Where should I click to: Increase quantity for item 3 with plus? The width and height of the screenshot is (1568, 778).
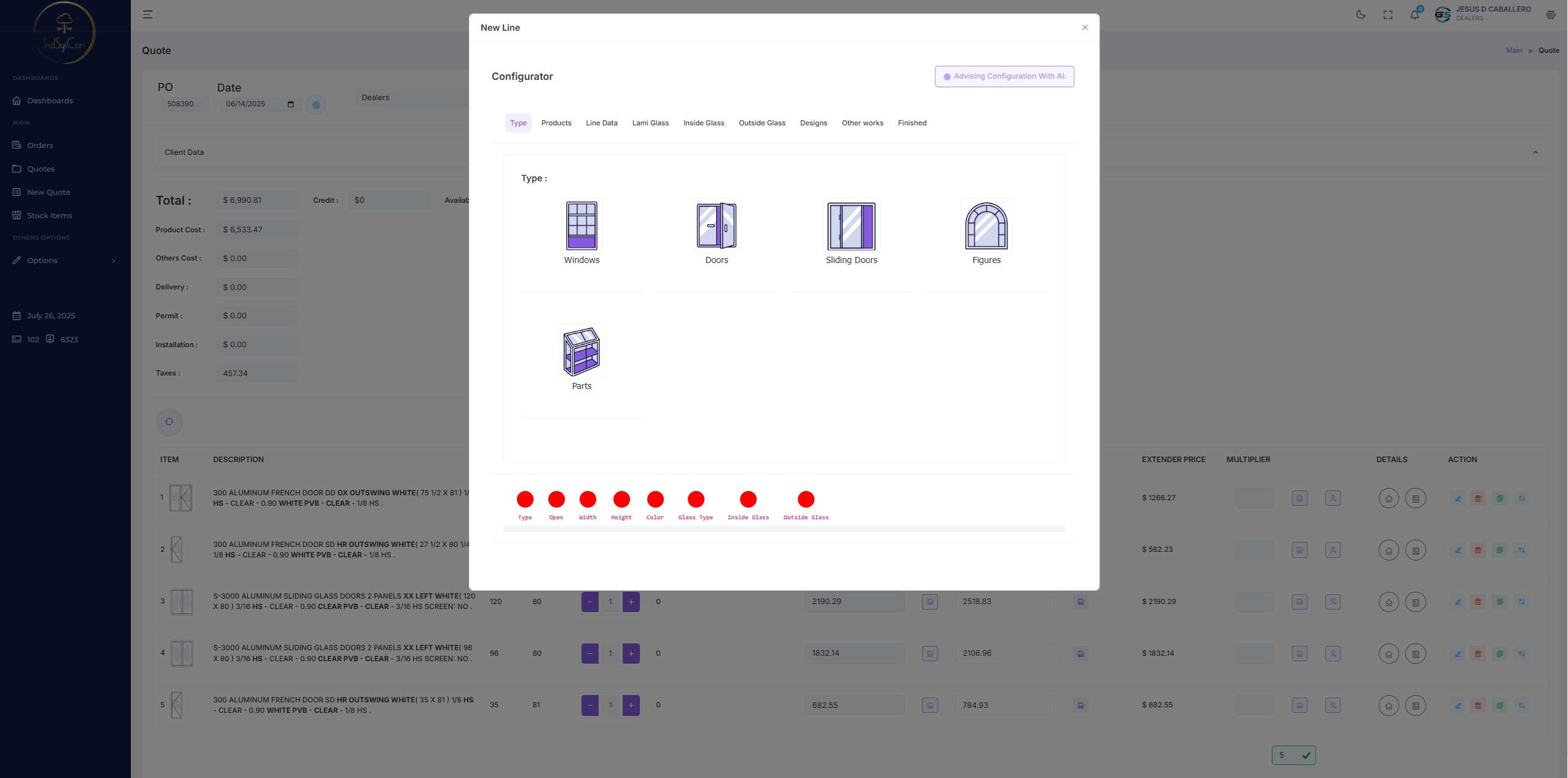[631, 602]
